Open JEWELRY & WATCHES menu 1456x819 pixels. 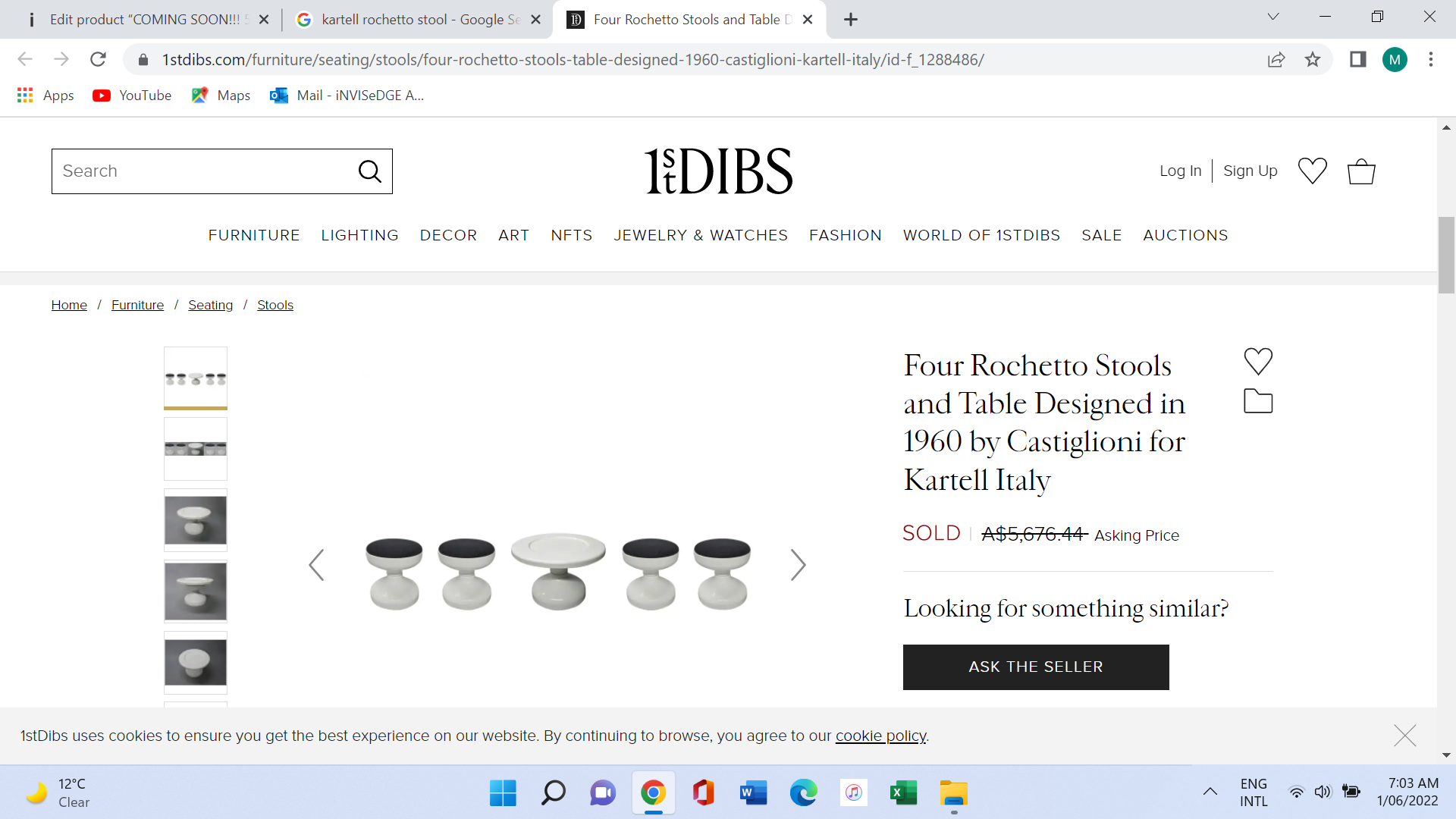pyautogui.click(x=701, y=235)
